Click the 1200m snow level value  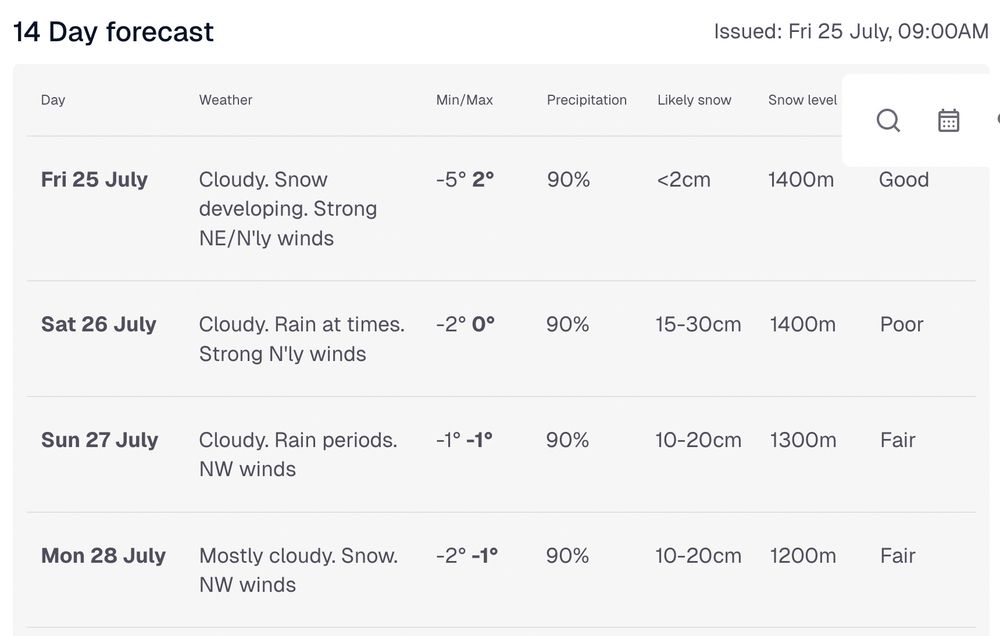803,556
